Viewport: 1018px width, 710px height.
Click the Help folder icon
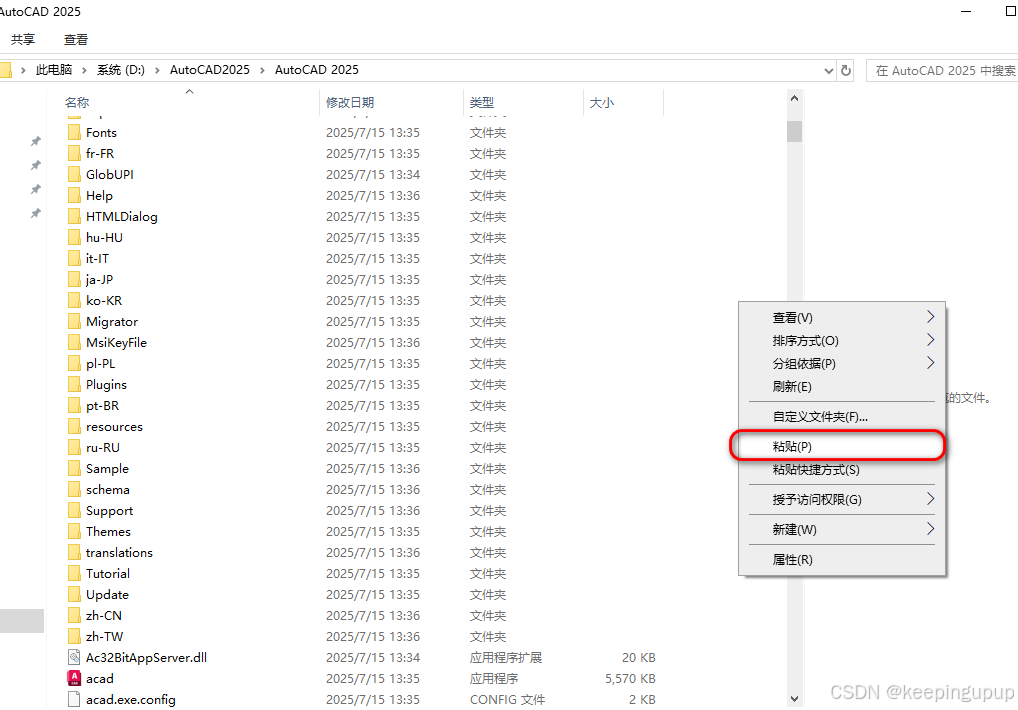[74, 195]
